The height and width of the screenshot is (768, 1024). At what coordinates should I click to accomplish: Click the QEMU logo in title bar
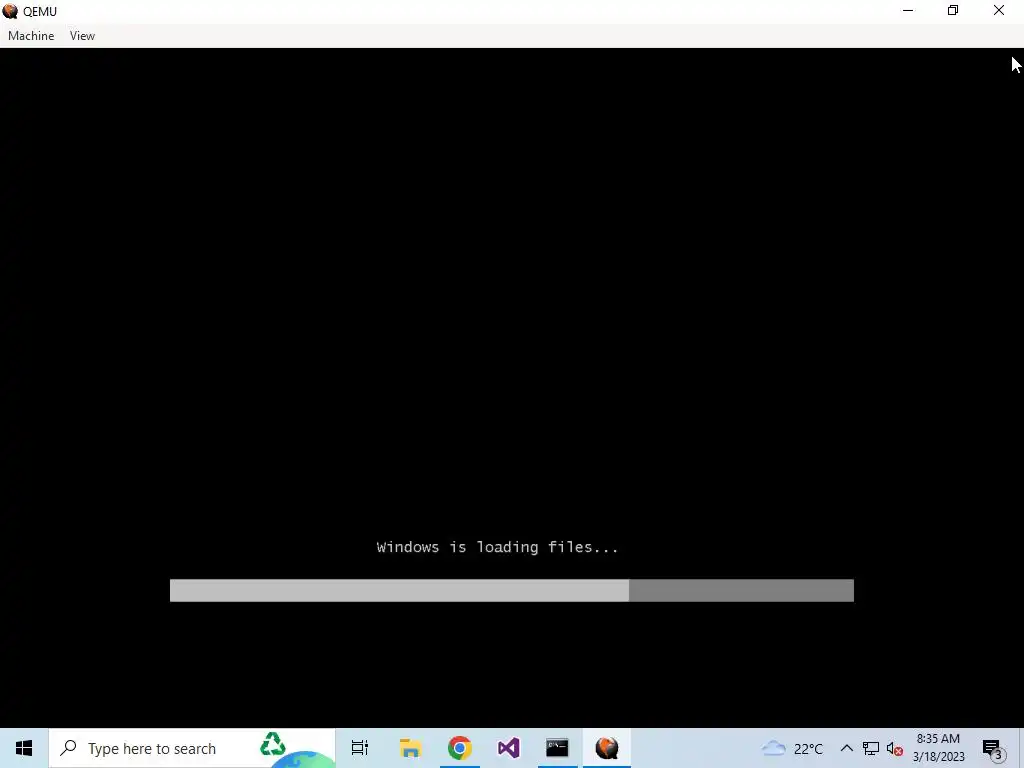pyautogui.click(x=10, y=11)
